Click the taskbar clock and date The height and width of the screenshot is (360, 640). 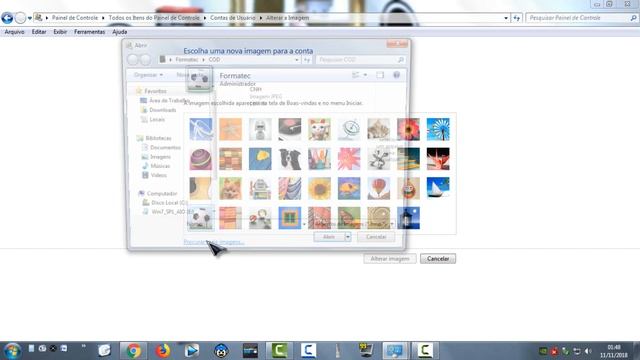click(613, 351)
